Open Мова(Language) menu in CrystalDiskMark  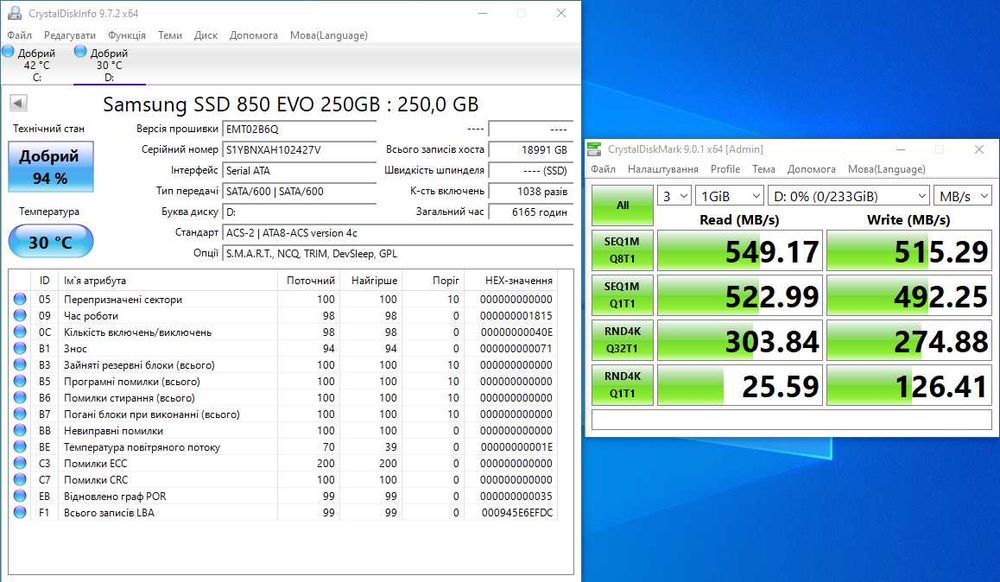click(886, 169)
